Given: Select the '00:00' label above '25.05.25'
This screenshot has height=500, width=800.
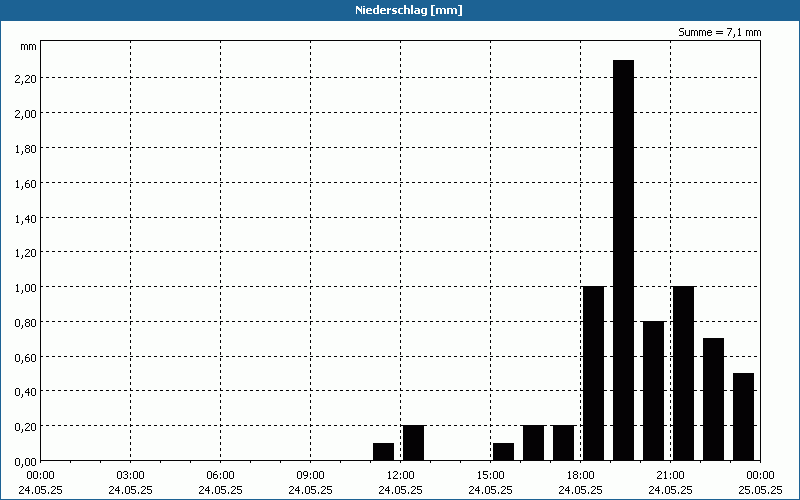Looking at the screenshot, I should 760,476.
